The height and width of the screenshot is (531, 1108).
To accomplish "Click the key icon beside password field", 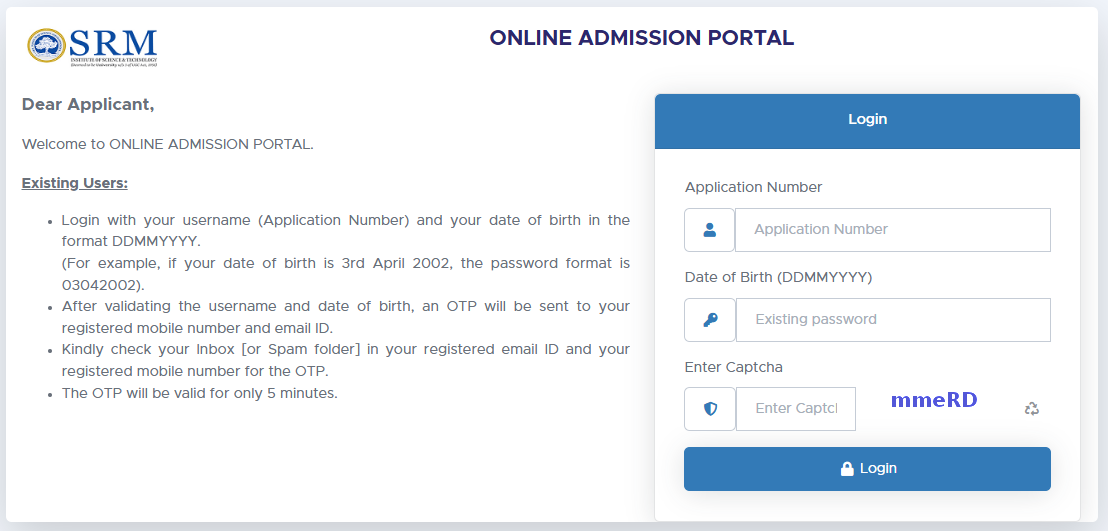I will (x=710, y=320).
